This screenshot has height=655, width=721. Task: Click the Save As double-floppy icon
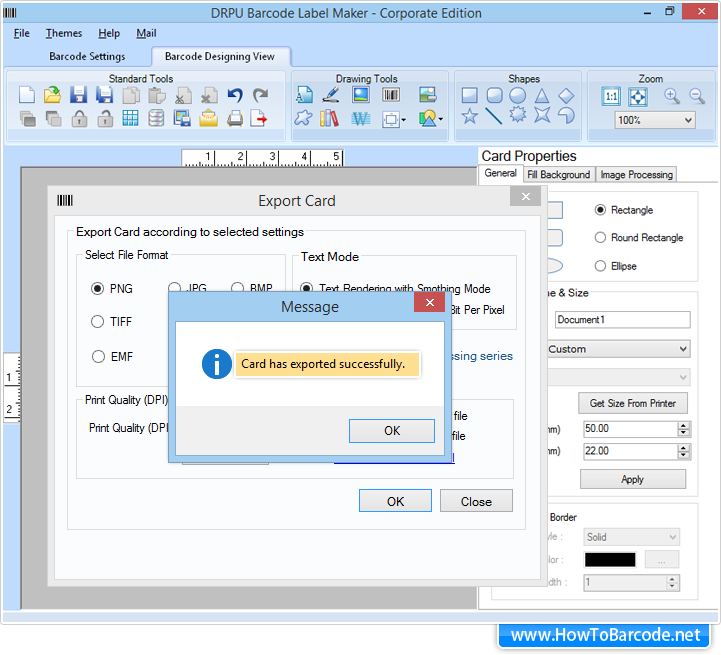pyautogui.click(x=104, y=95)
